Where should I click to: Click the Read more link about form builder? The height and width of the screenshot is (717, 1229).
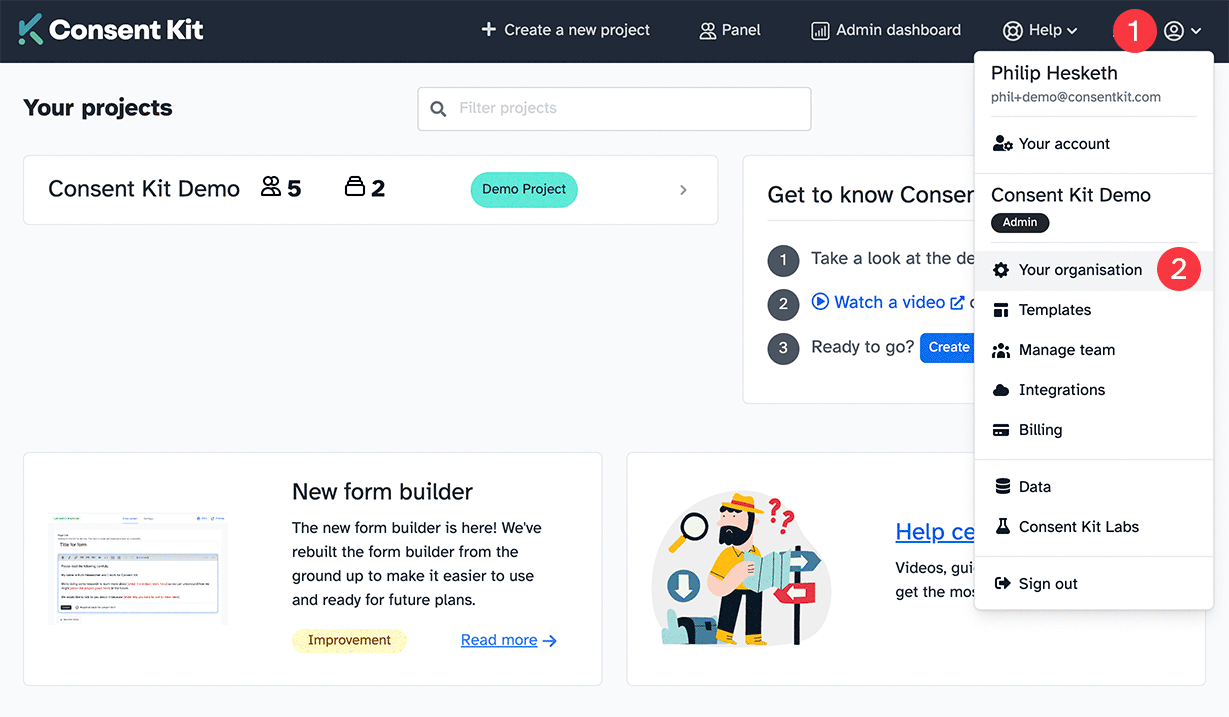pyautogui.click(x=499, y=639)
